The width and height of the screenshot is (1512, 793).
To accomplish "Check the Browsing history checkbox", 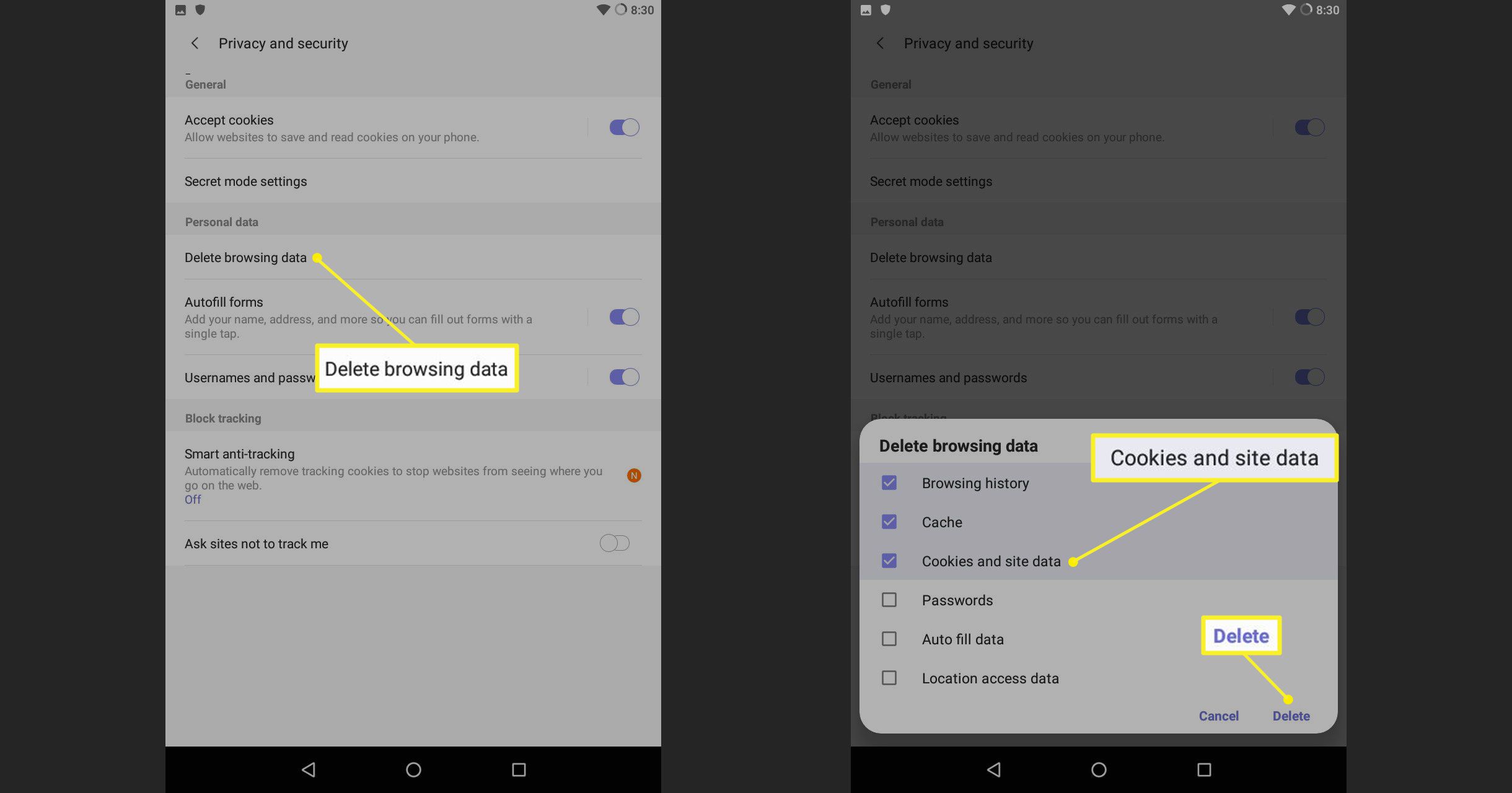I will 889,483.
